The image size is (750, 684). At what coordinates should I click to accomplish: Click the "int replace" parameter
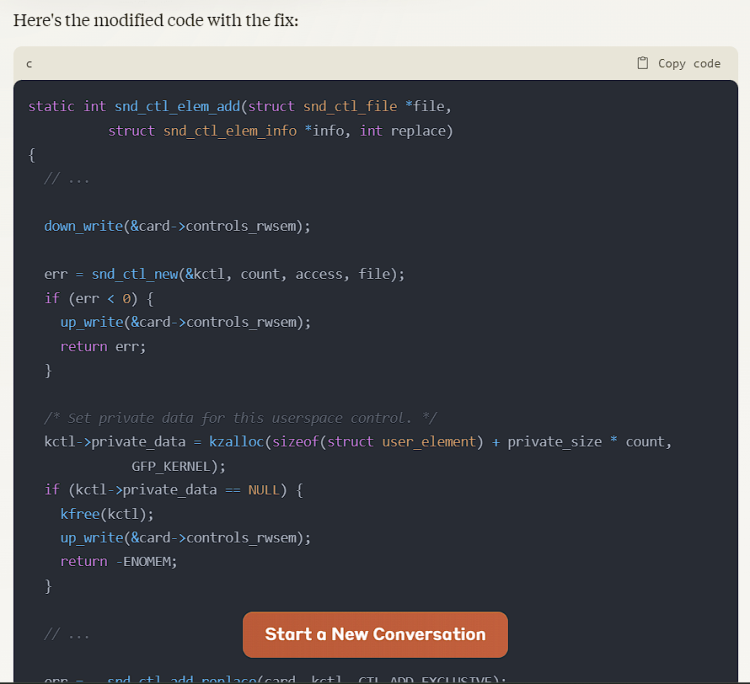point(406,130)
